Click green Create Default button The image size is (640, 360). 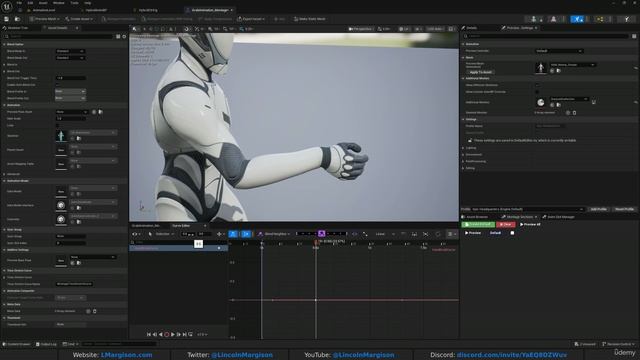point(478,224)
